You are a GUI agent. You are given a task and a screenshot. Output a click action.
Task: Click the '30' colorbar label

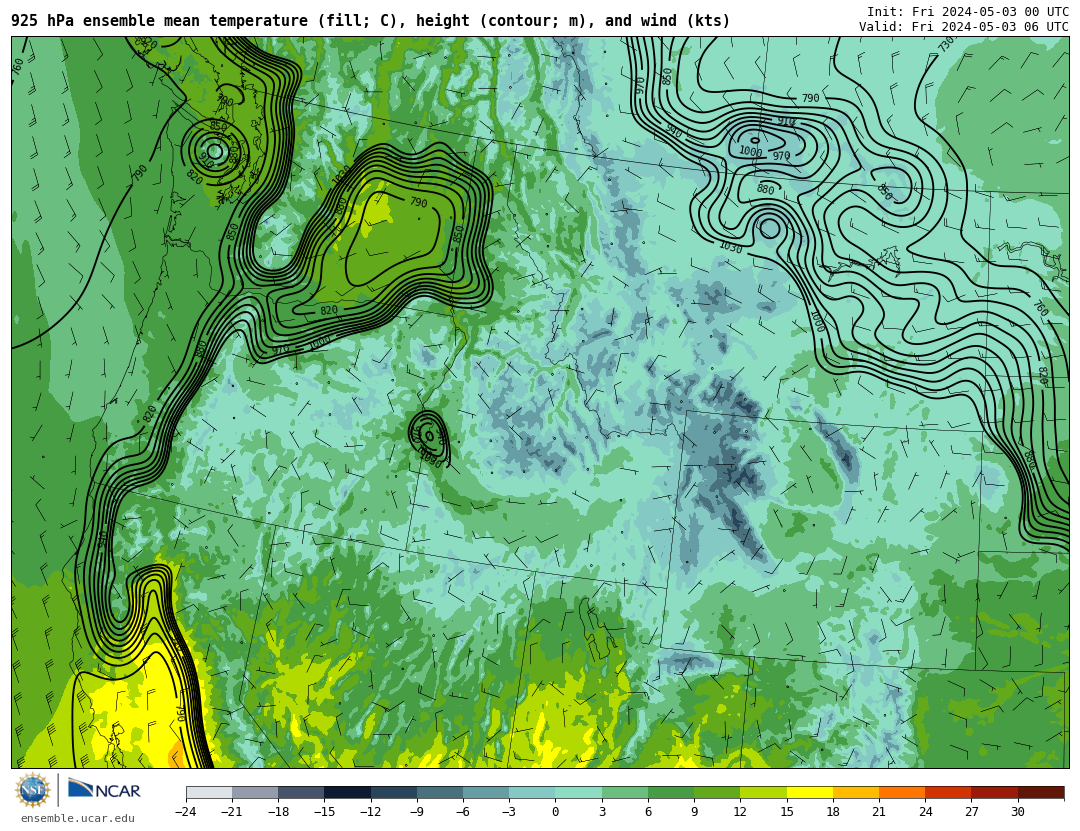[1017, 812]
